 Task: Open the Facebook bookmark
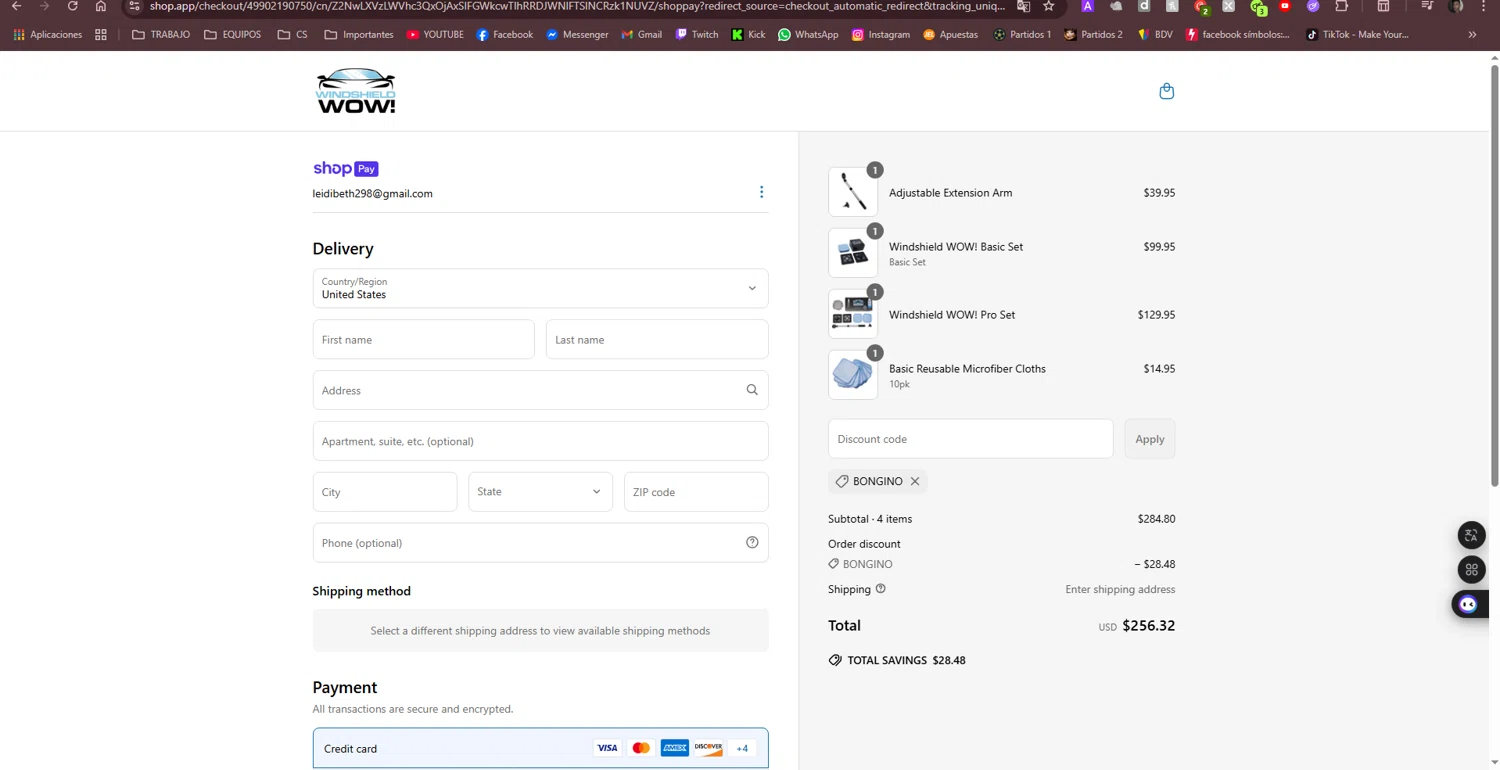(x=505, y=34)
